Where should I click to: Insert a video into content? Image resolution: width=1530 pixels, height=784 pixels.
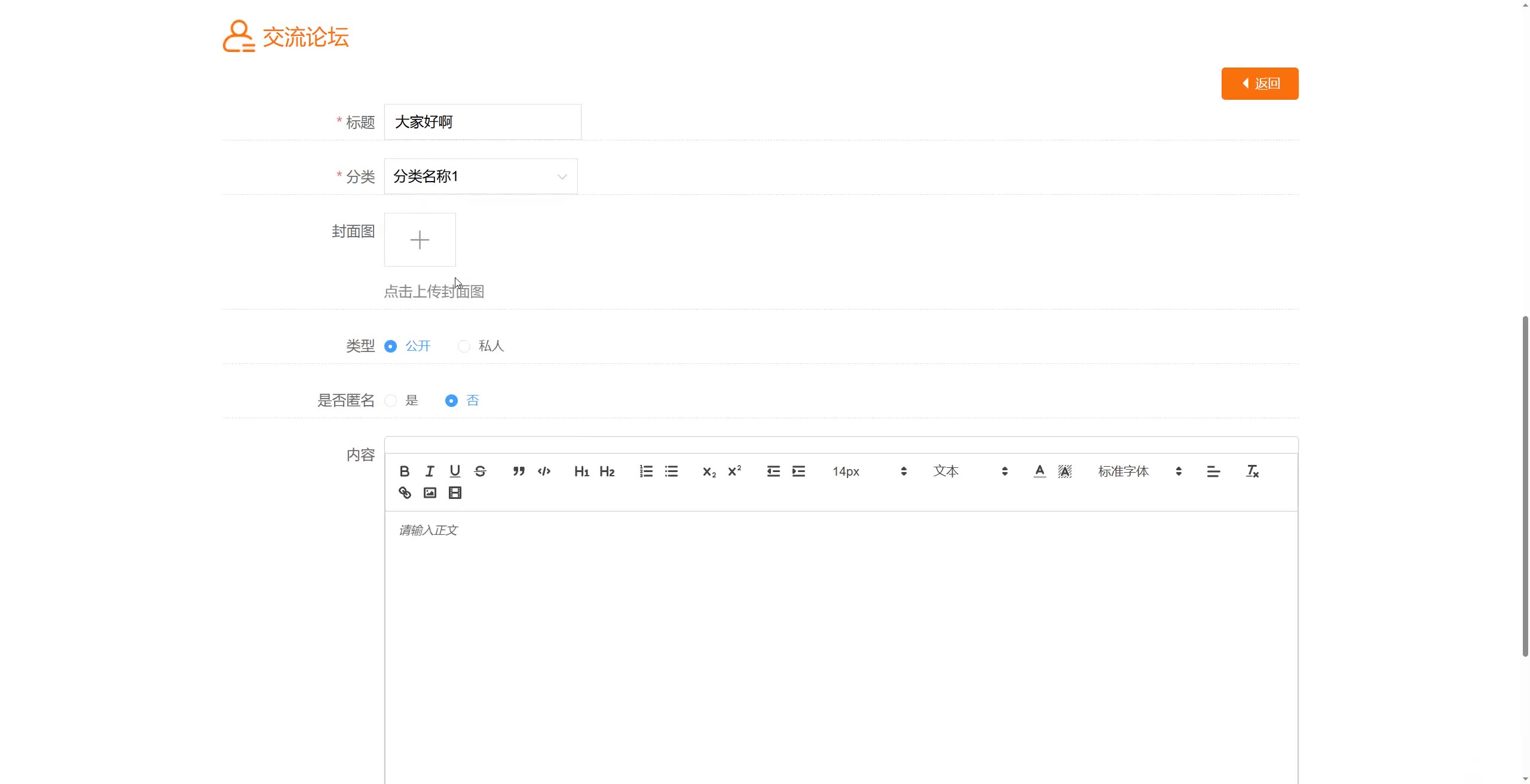(455, 493)
